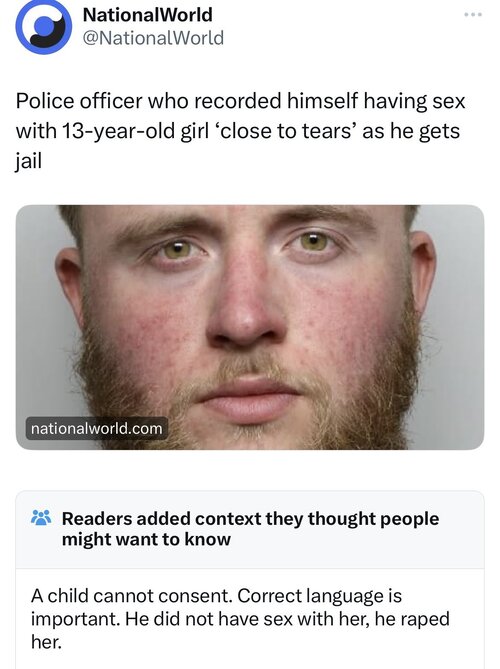
Task: Open the @NationalWorld handle link
Action: click(153, 38)
